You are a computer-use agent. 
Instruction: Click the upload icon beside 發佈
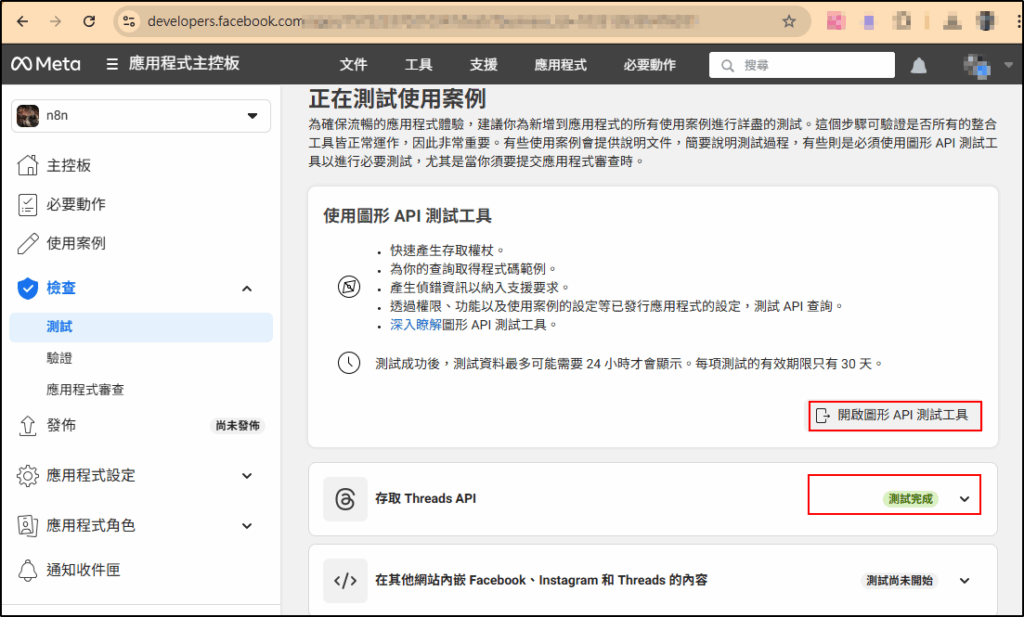[x=27, y=426]
